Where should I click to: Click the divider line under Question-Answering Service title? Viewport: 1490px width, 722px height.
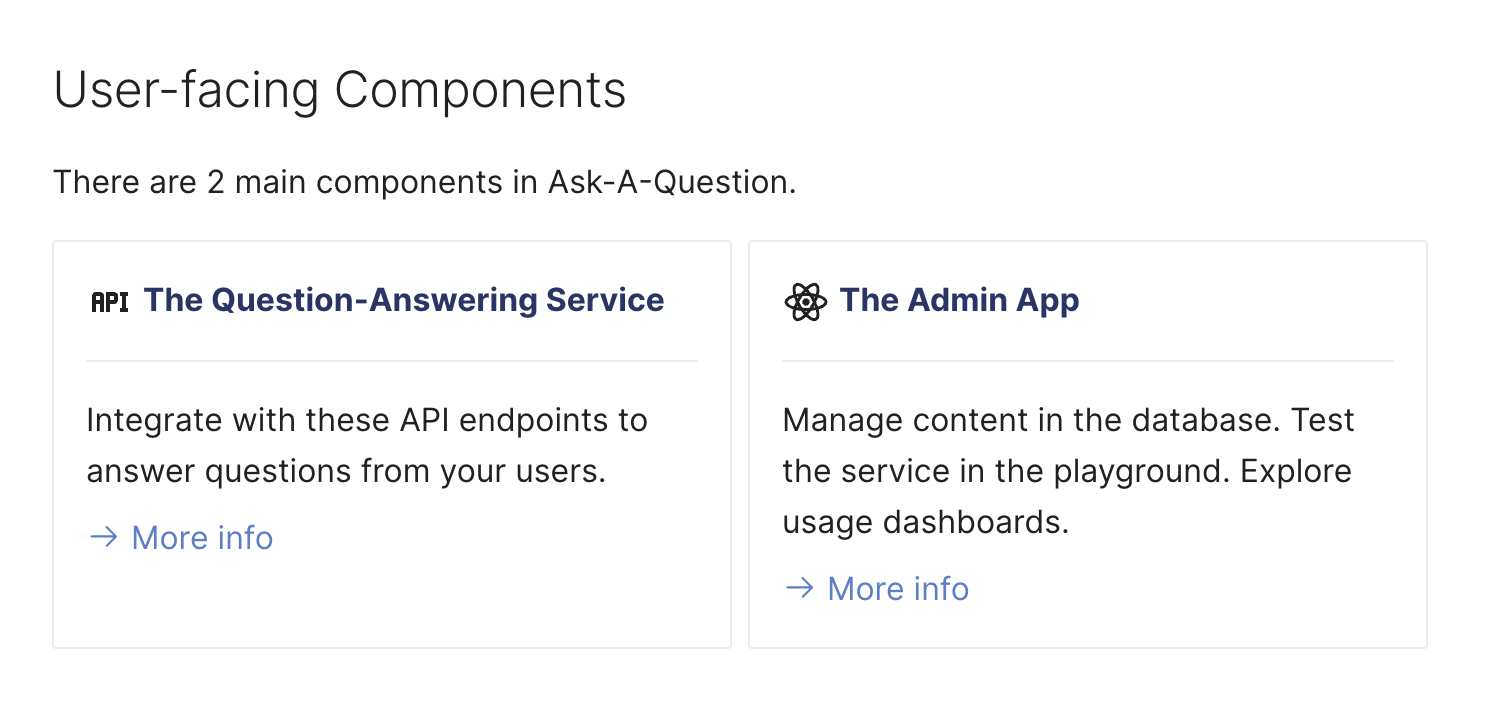click(392, 361)
